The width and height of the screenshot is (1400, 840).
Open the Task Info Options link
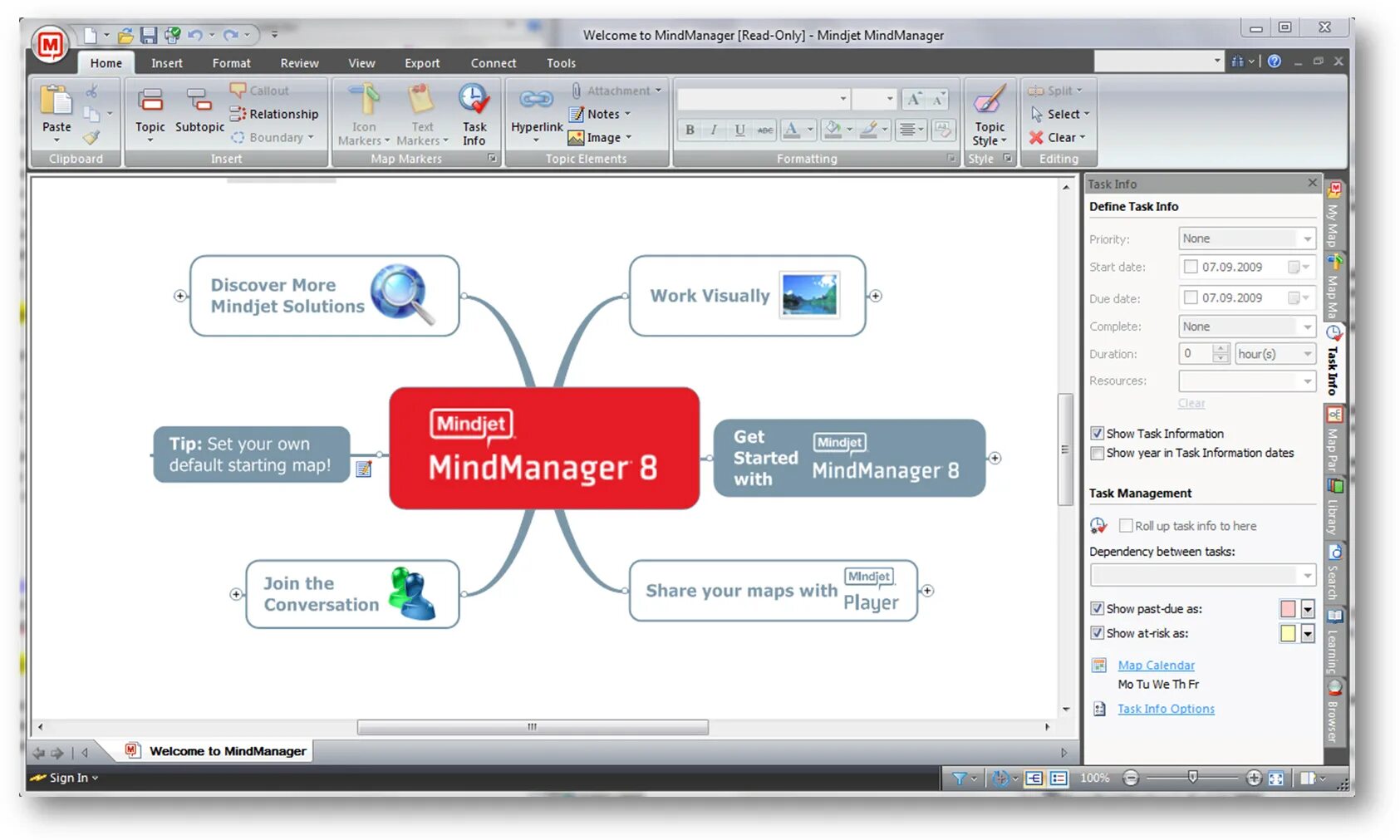[x=1166, y=709]
